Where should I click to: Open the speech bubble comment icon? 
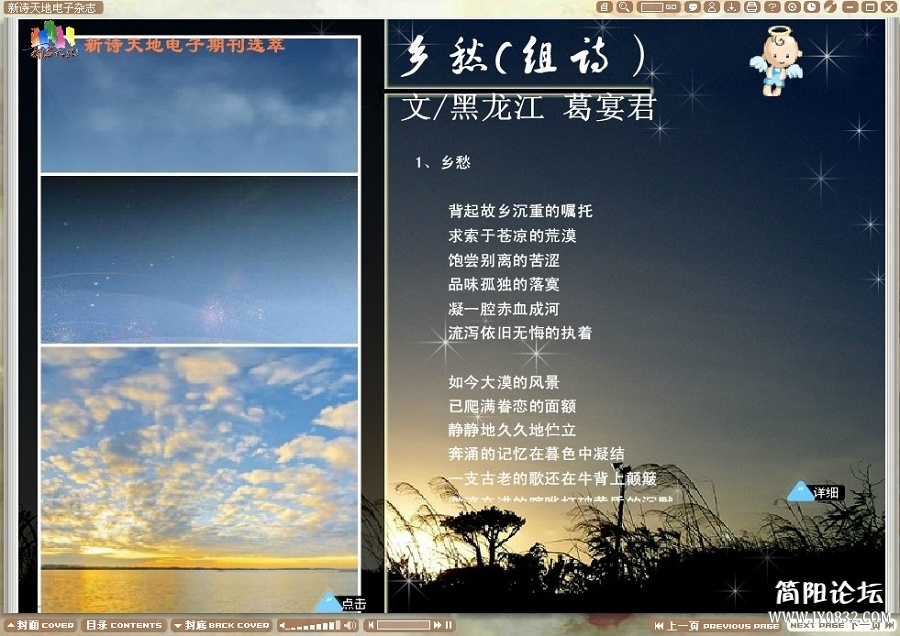click(693, 7)
